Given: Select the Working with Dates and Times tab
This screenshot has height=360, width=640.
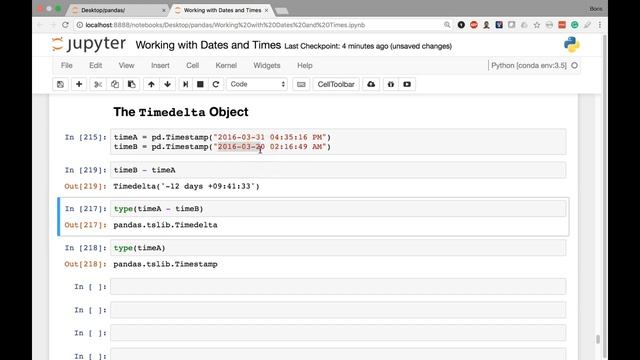Looking at the screenshot, I should [x=222, y=10].
